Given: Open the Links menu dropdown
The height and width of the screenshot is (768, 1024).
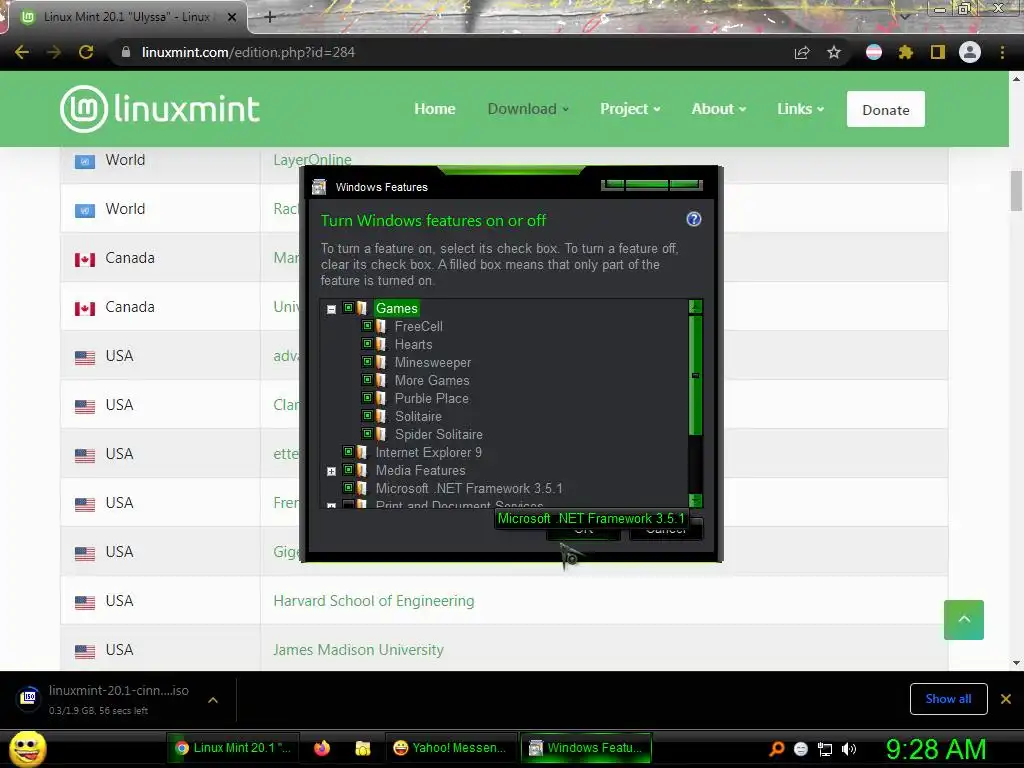Looking at the screenshot, I should click(801, 109).
